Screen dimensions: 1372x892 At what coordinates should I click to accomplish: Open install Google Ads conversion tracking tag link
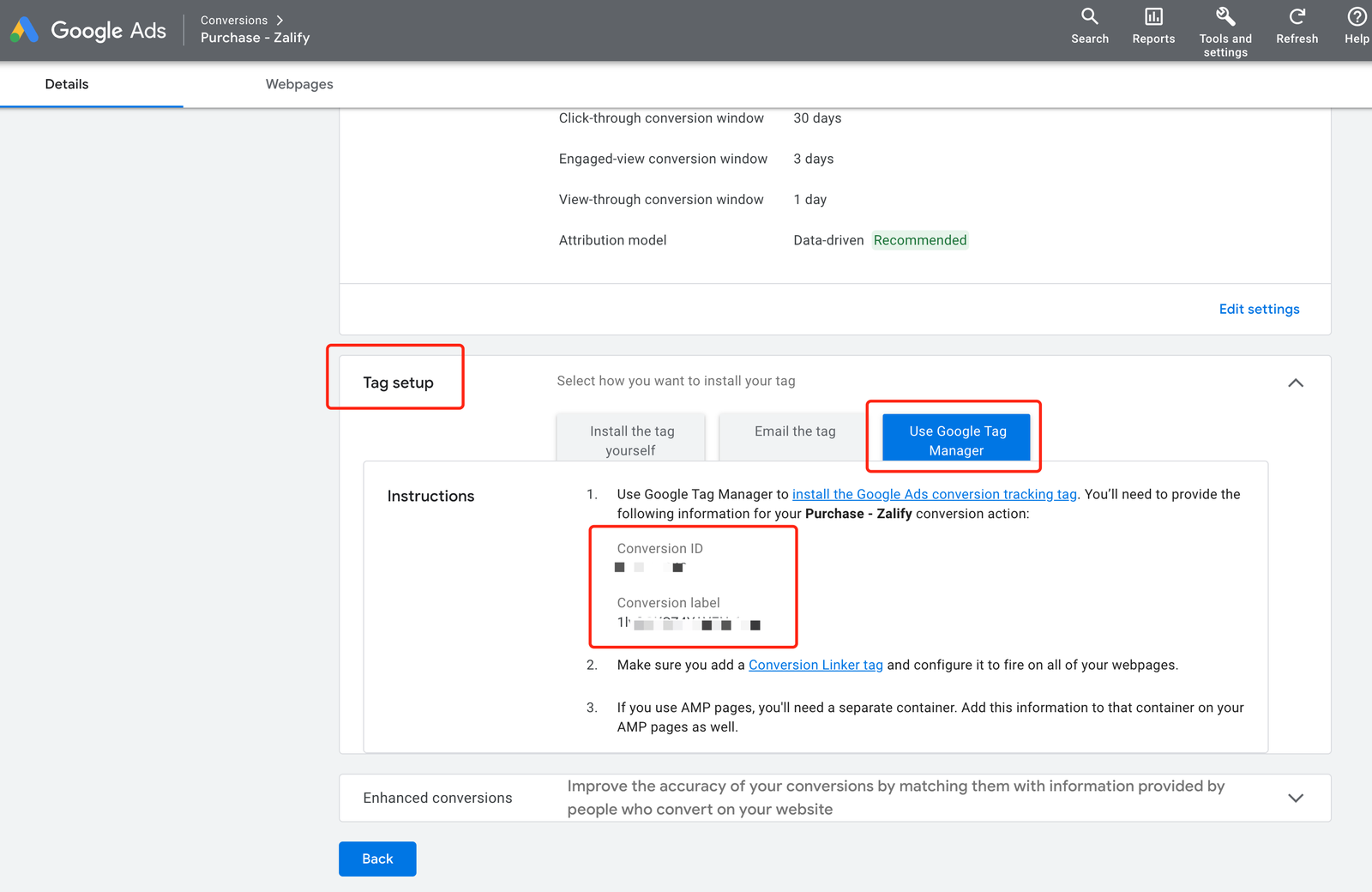click(934, 494)
